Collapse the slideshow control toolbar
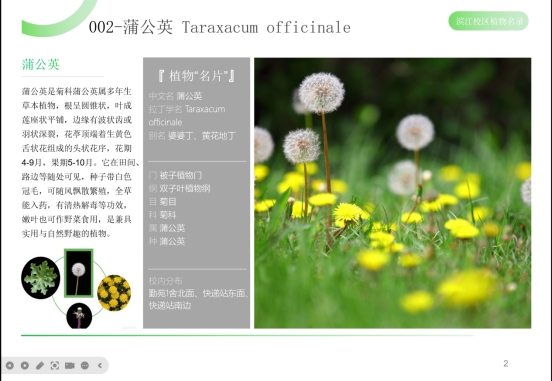Viewport: 552px width, 381px height. 100,366
